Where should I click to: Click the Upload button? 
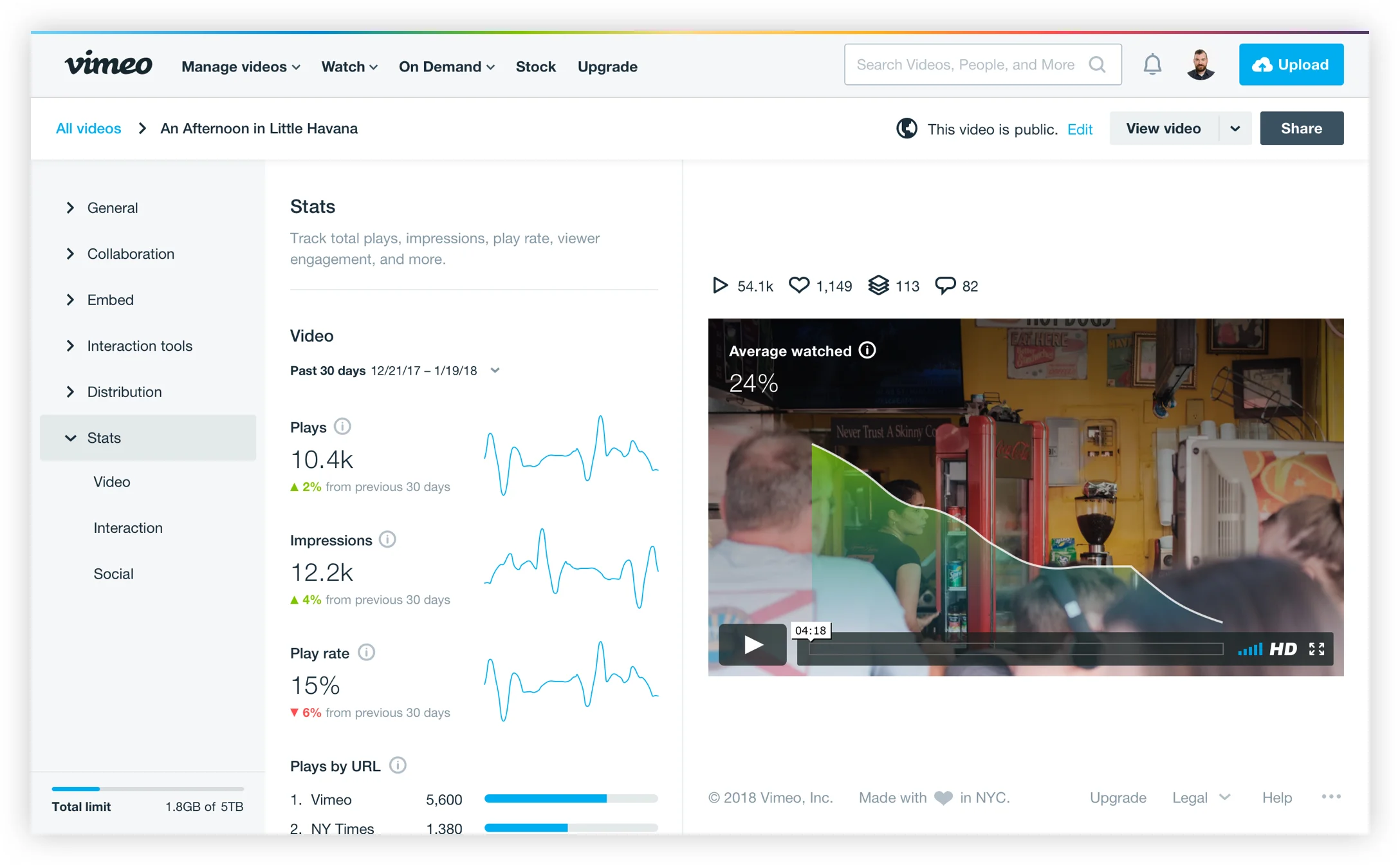point(1291,64)
